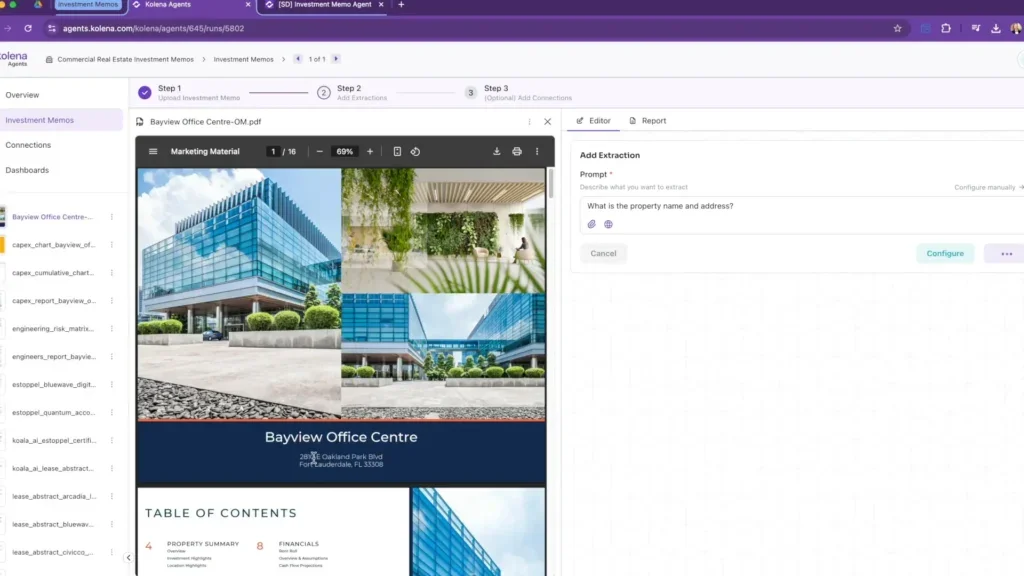Open the PDF viewer sidebar menu
The width and height of the screenshot is (1024, 576).
pyautogui.click(x=153, y=152)
